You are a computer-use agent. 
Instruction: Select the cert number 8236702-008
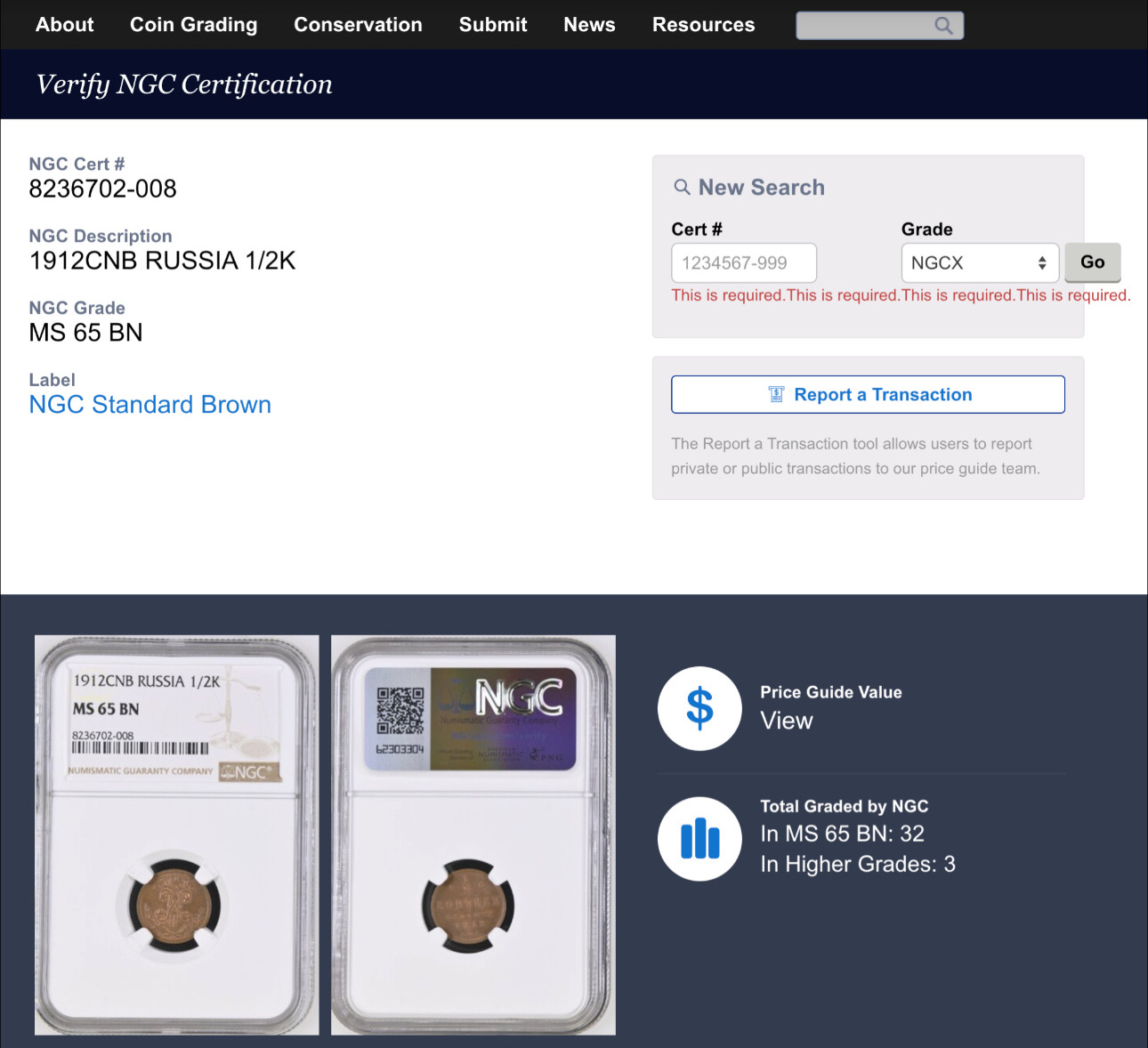tap(103, 189)
